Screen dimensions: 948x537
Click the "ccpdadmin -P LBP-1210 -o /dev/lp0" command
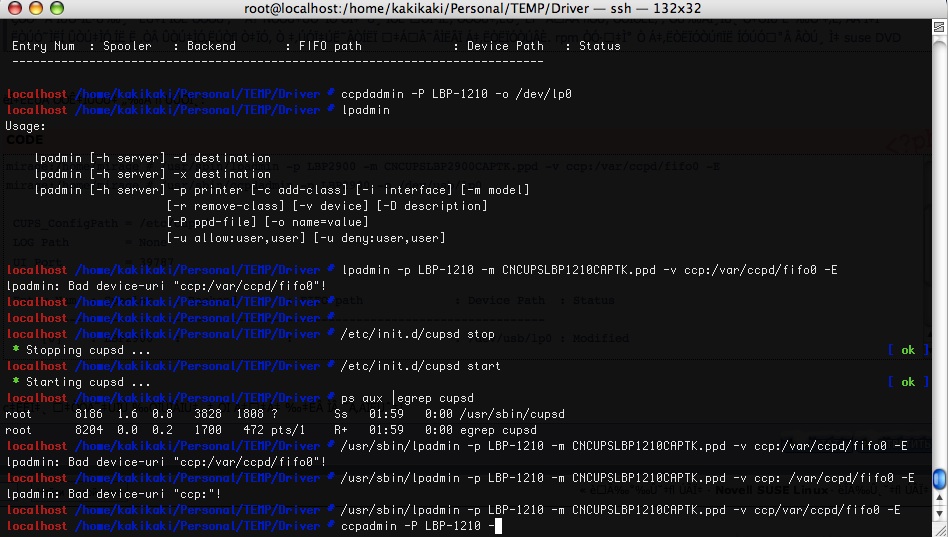pos(456,94)
